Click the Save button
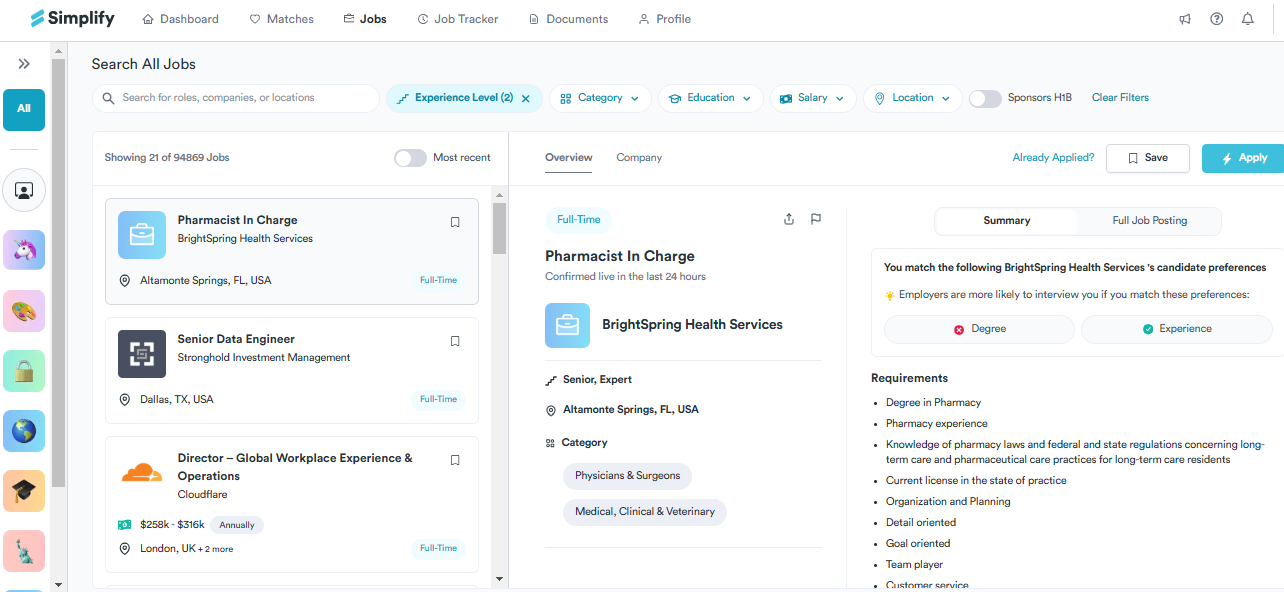The width and height of the screenshot is (1284, 592). [1147, 158]
